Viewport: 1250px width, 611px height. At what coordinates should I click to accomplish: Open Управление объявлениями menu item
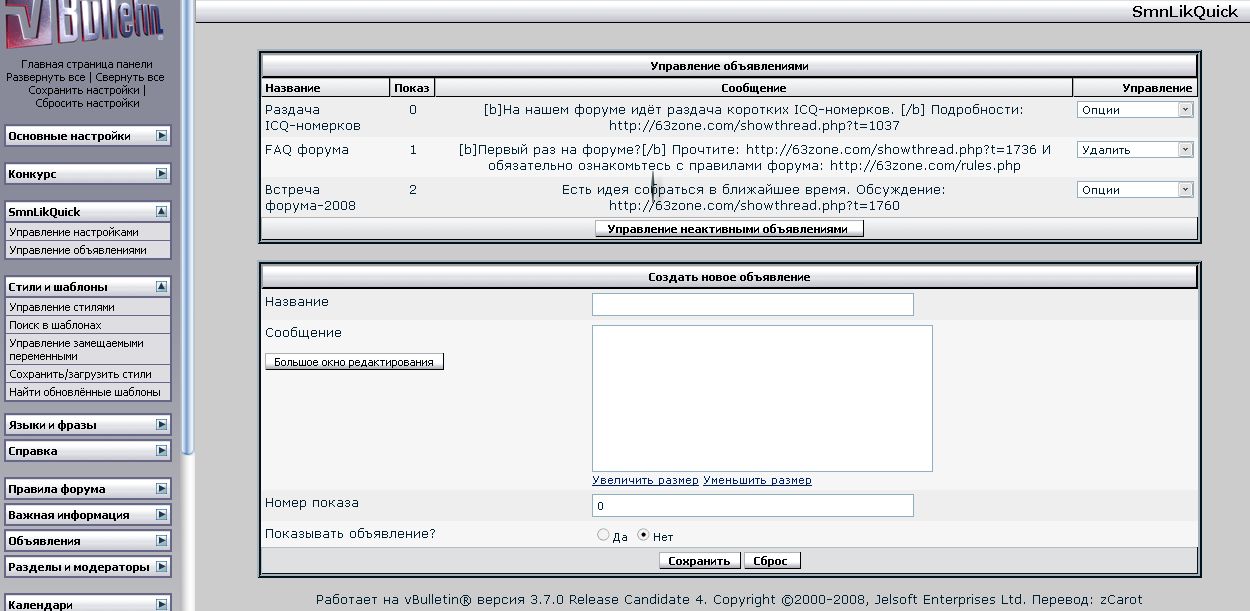click(x=87, y=250)
